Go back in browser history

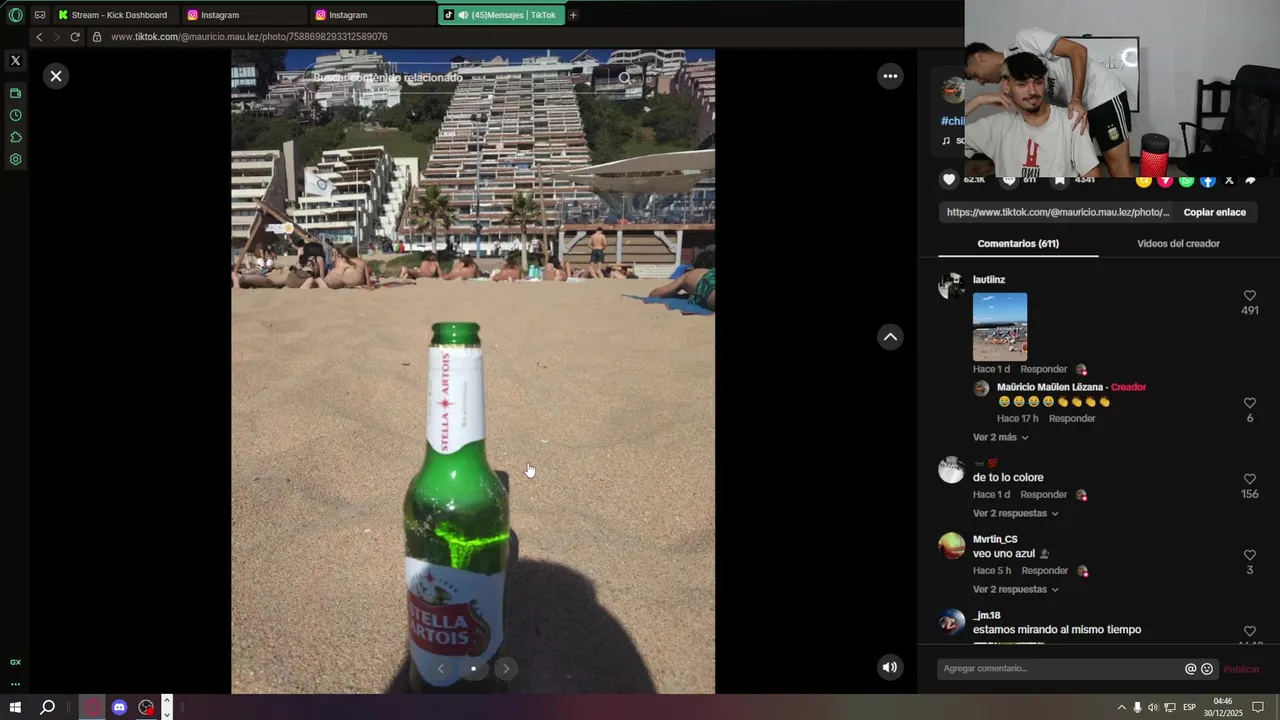coord(38,37)
